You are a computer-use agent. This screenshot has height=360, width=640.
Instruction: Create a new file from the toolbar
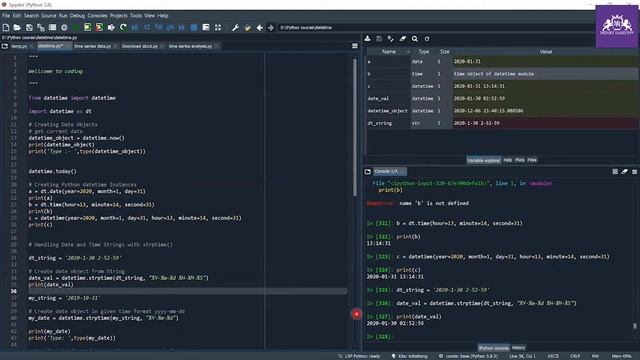tap(6, 27)
